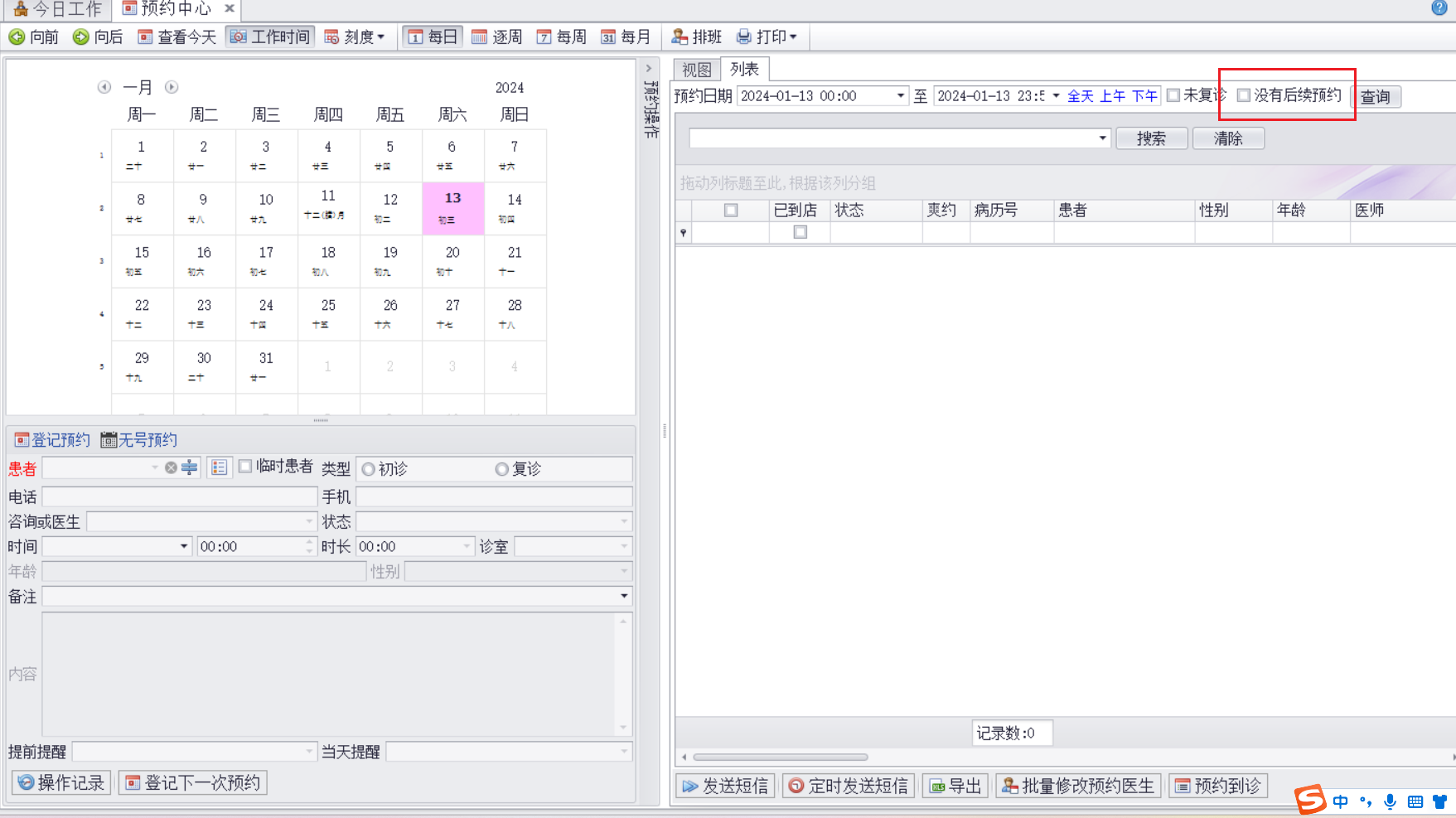Click the 导出 export button
The height and width of the screenshot is (818, 1456).
tap(955, 786)
